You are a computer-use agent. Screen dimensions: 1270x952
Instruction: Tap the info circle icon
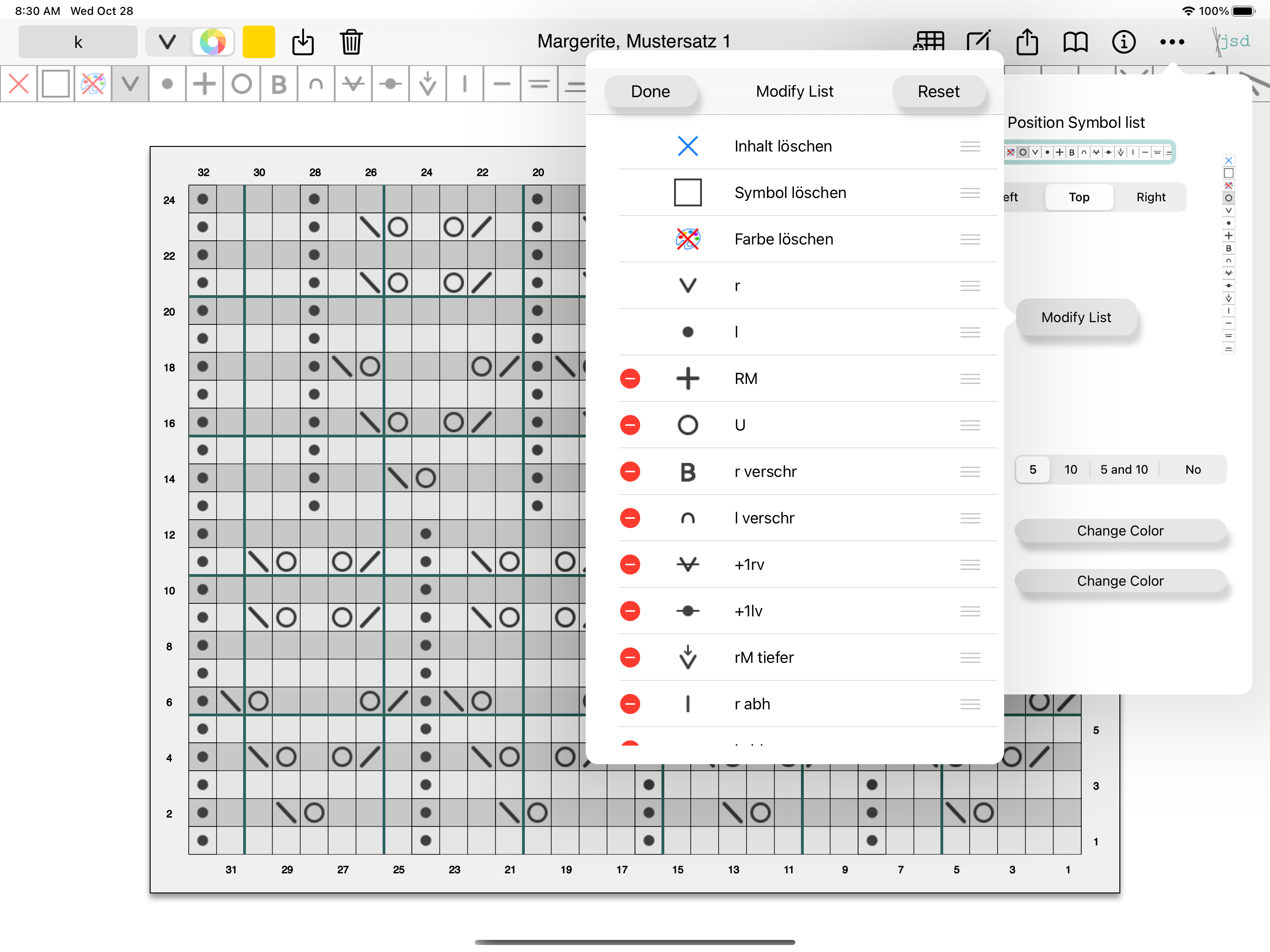pyautogui.click(x=1124, y=42)
